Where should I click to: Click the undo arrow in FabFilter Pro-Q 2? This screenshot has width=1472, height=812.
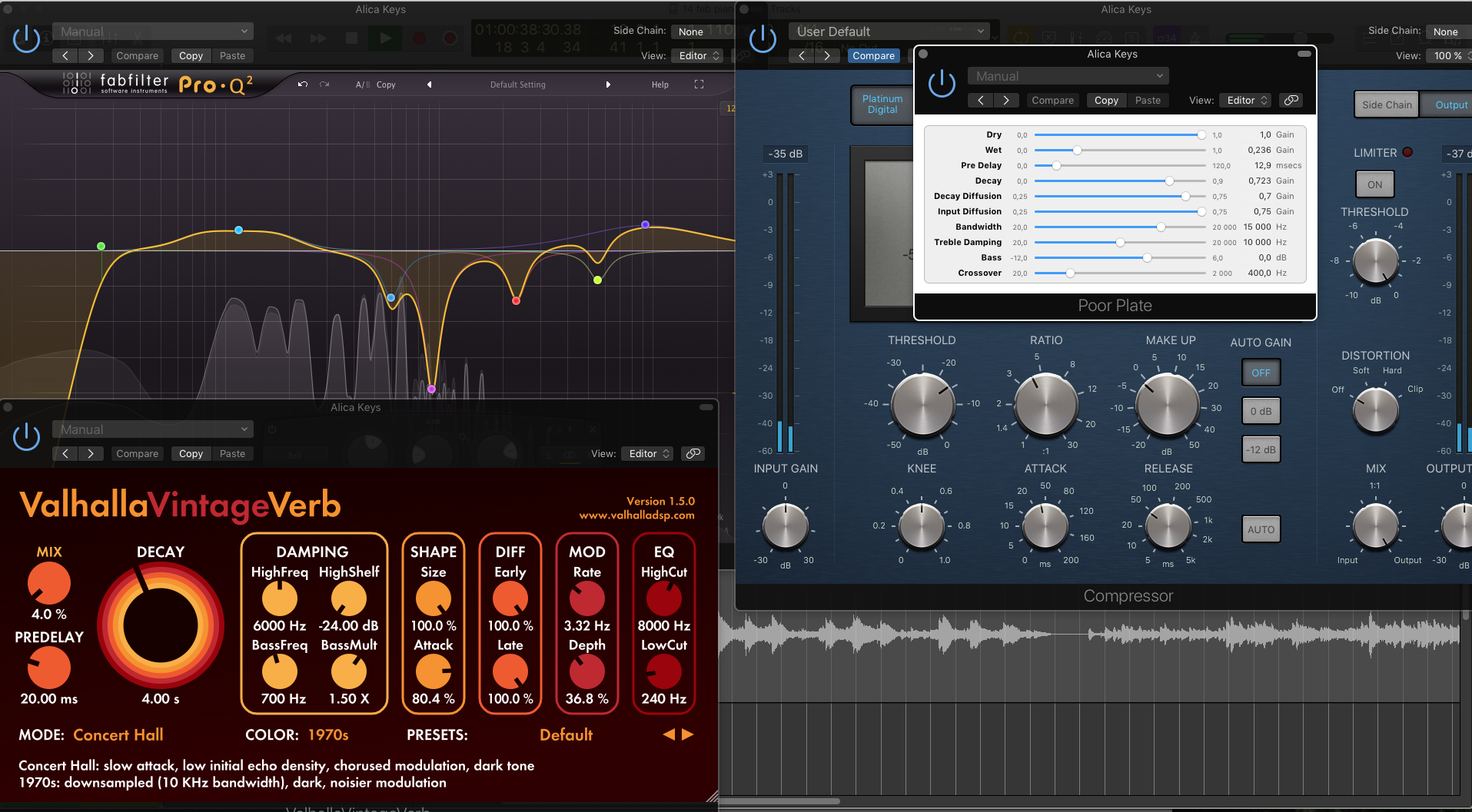click(x=303, y=85)
